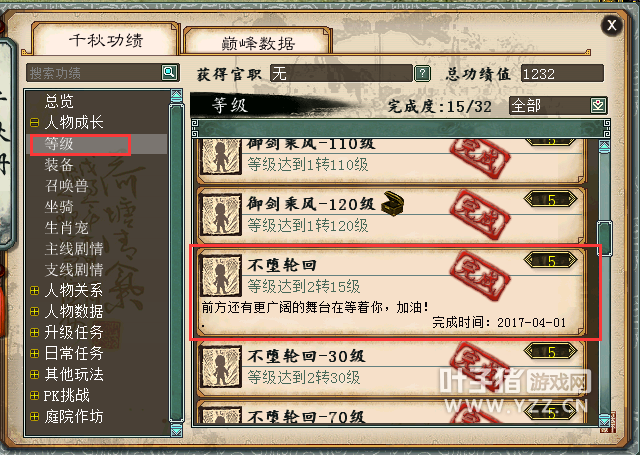The image size is (640, 455).
Task: Expand the 日常任务 category
Action: [35, 353]
